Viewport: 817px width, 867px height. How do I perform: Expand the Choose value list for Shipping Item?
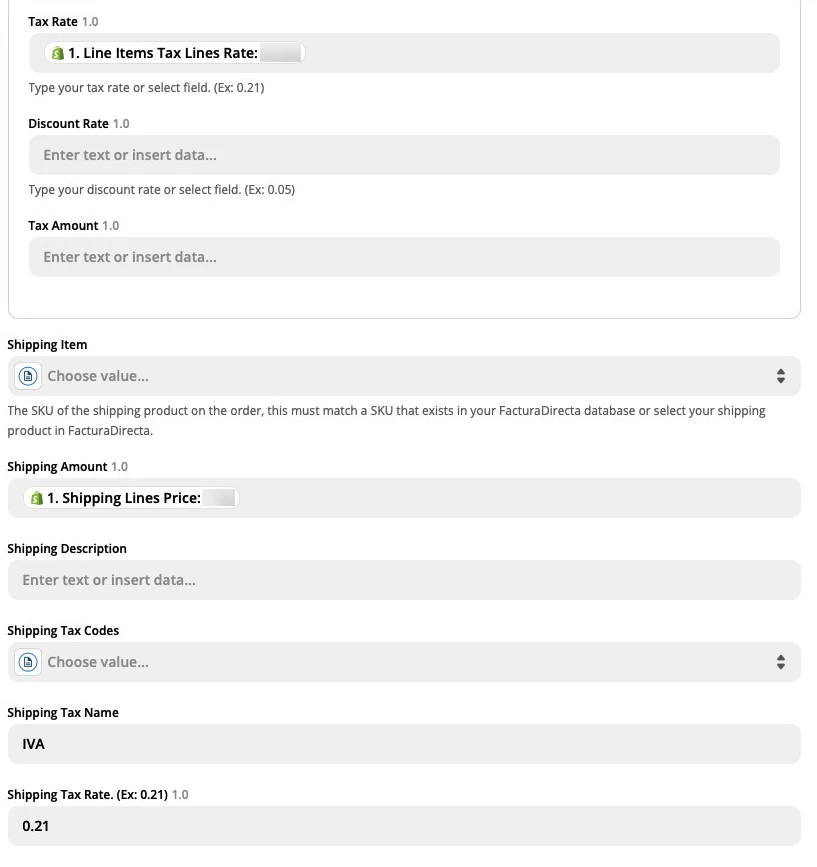point(400,375)
